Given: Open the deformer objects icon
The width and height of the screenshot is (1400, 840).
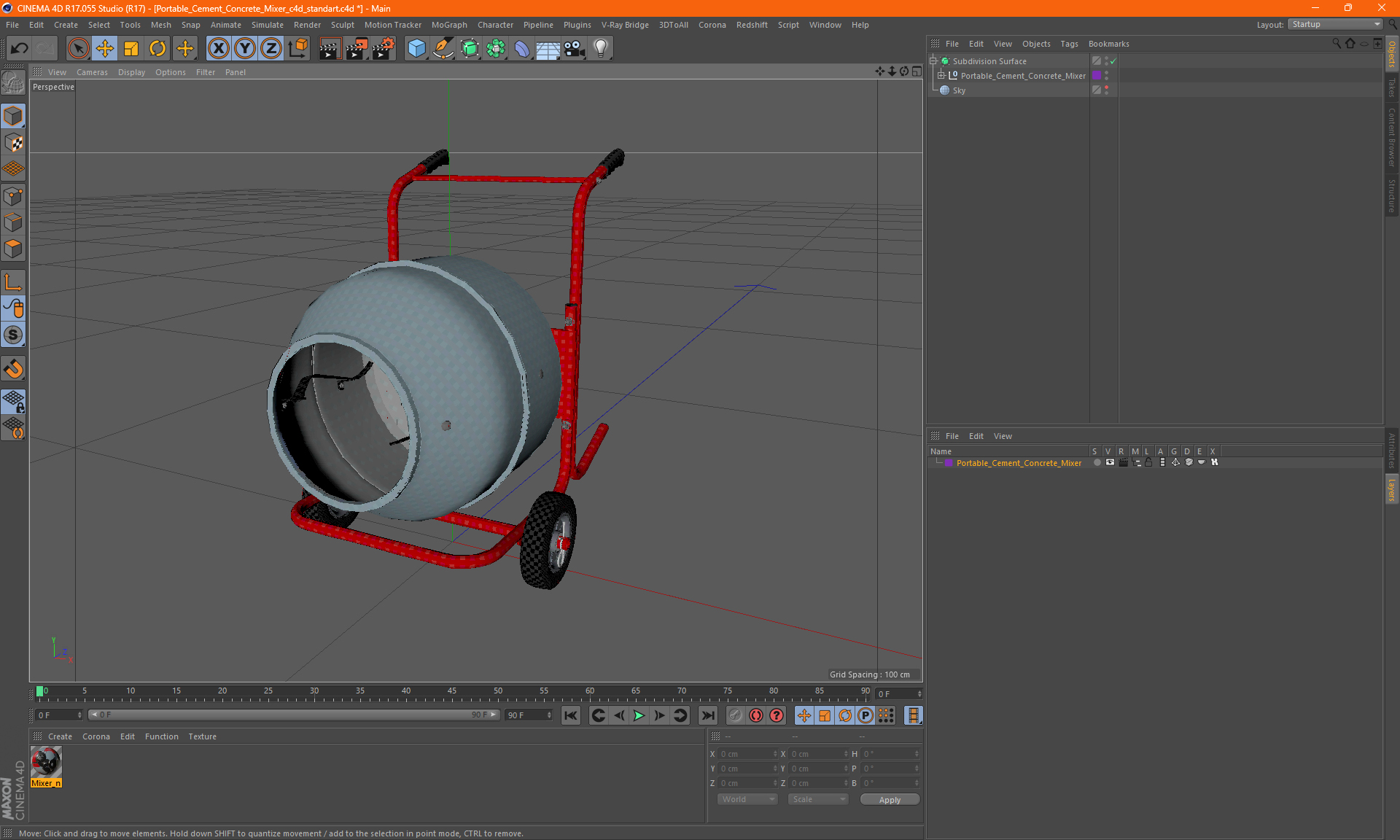Looking at the screenshot, I should [x=522, y=48].
